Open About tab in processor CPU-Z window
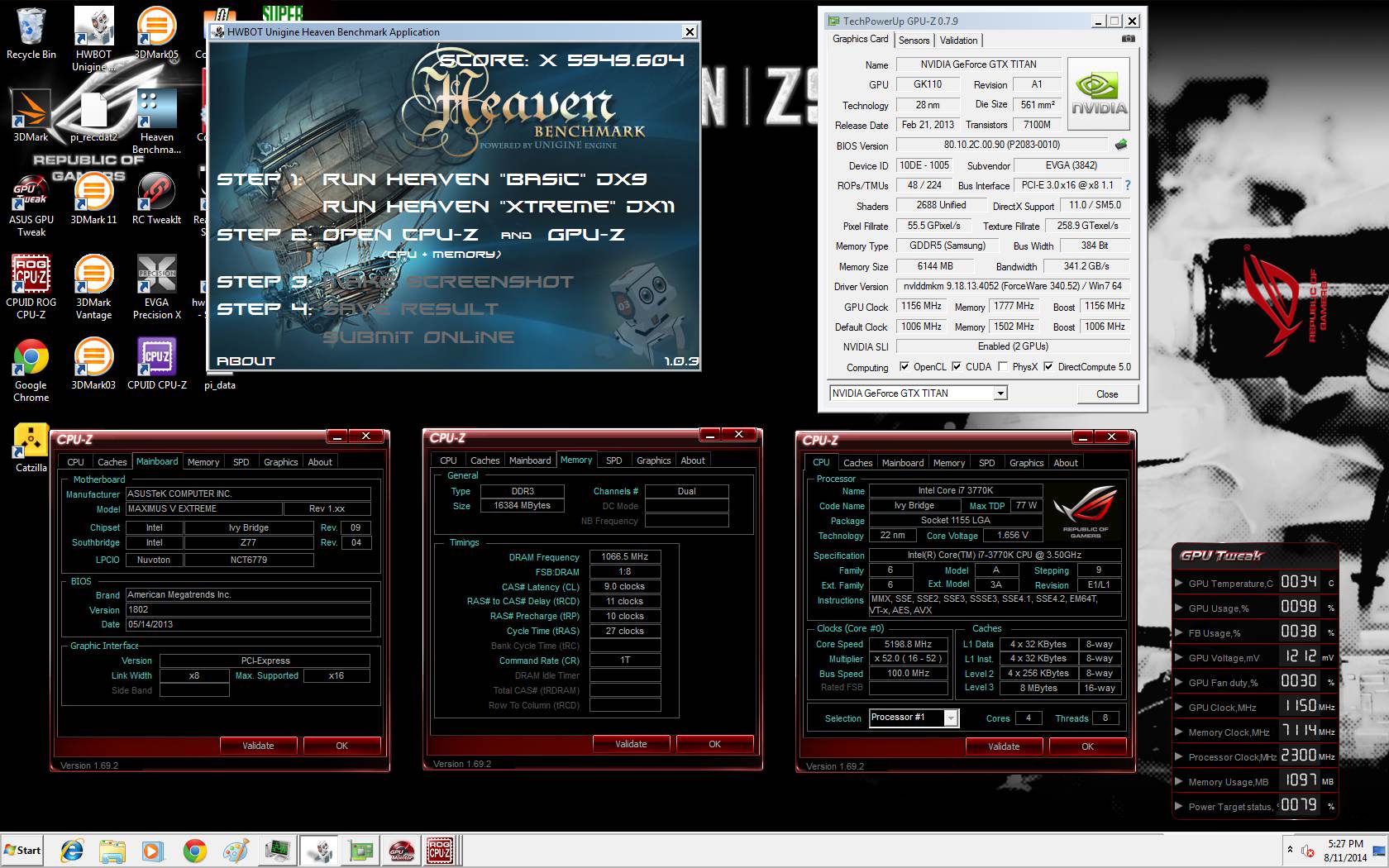Screen dimensions: 1389x868 [x=1065, y=463]
